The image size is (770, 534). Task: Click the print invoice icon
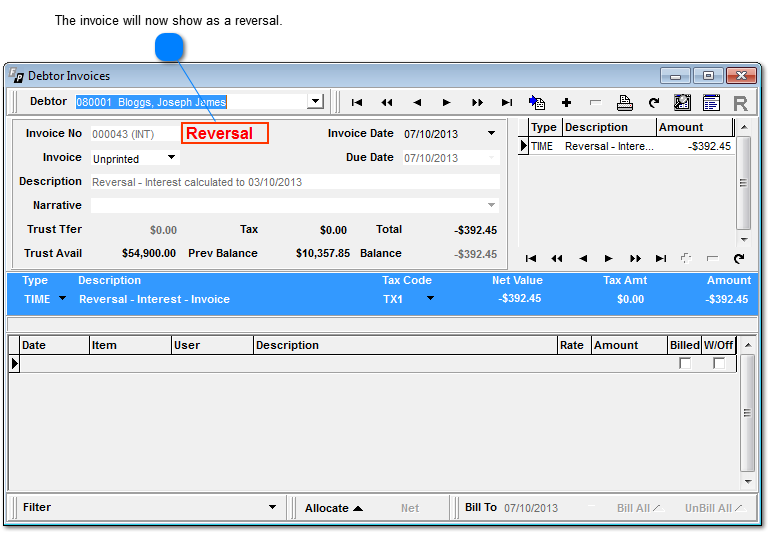625,102
